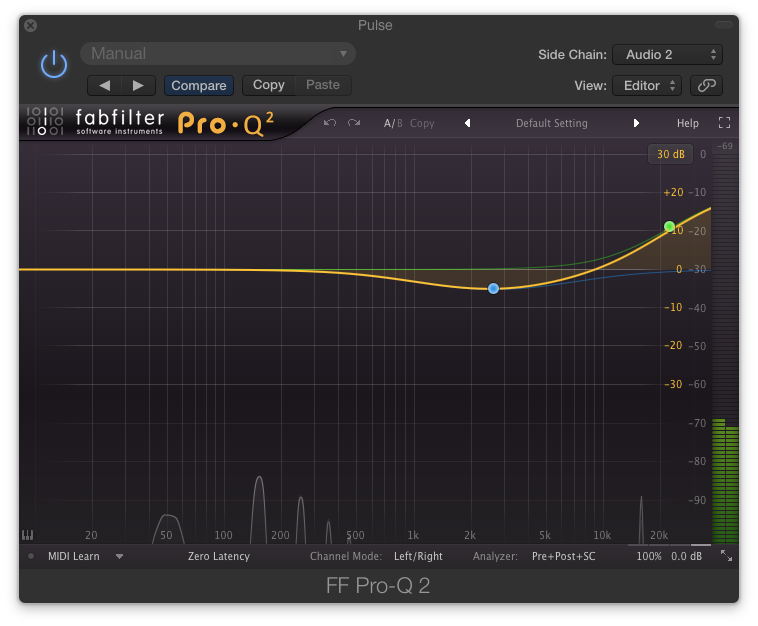Click the 0.0 dB output gain value

pyautogui.click(x=686, y=556)
